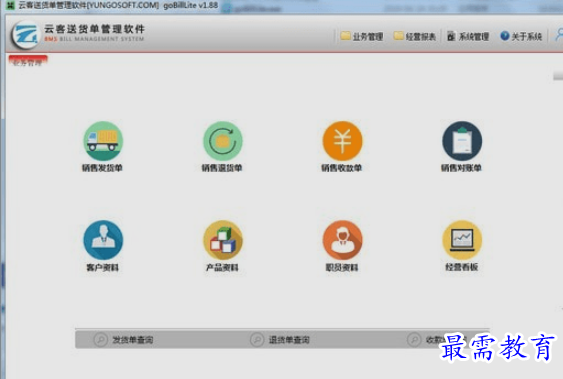The height and width of the screenshot is (379, 563).
Task: Click the 云客送货单 logo icon
Action: click(25, 35)
